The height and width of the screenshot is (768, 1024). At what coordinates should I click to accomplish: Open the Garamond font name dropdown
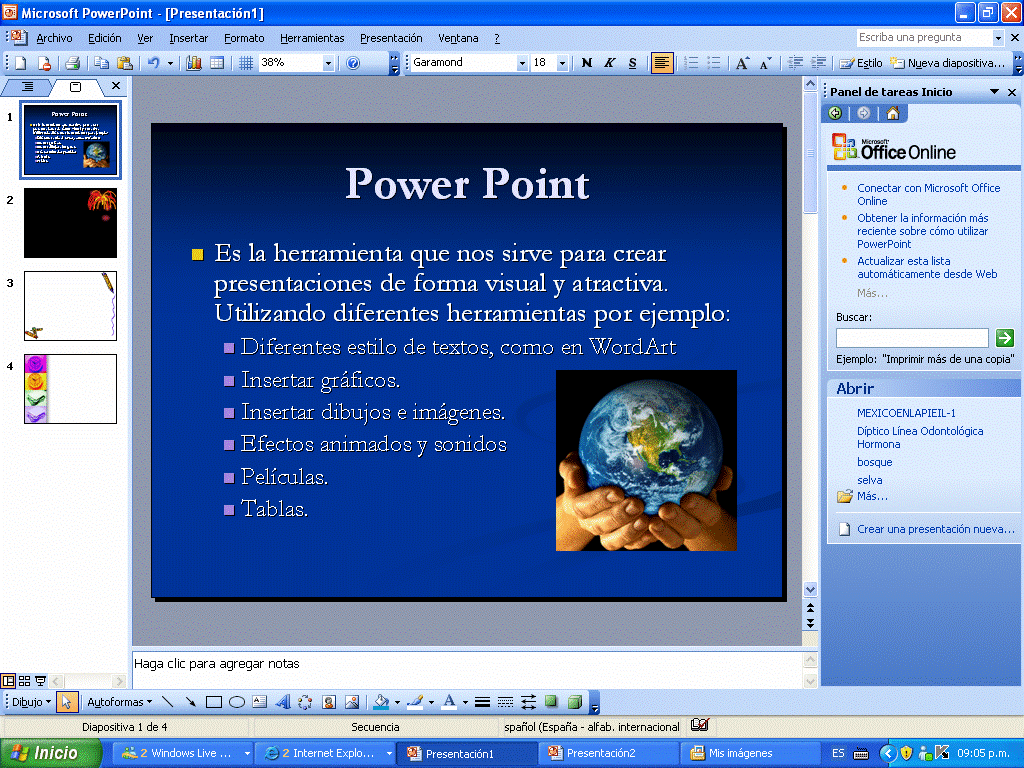[x=521, y=63]
